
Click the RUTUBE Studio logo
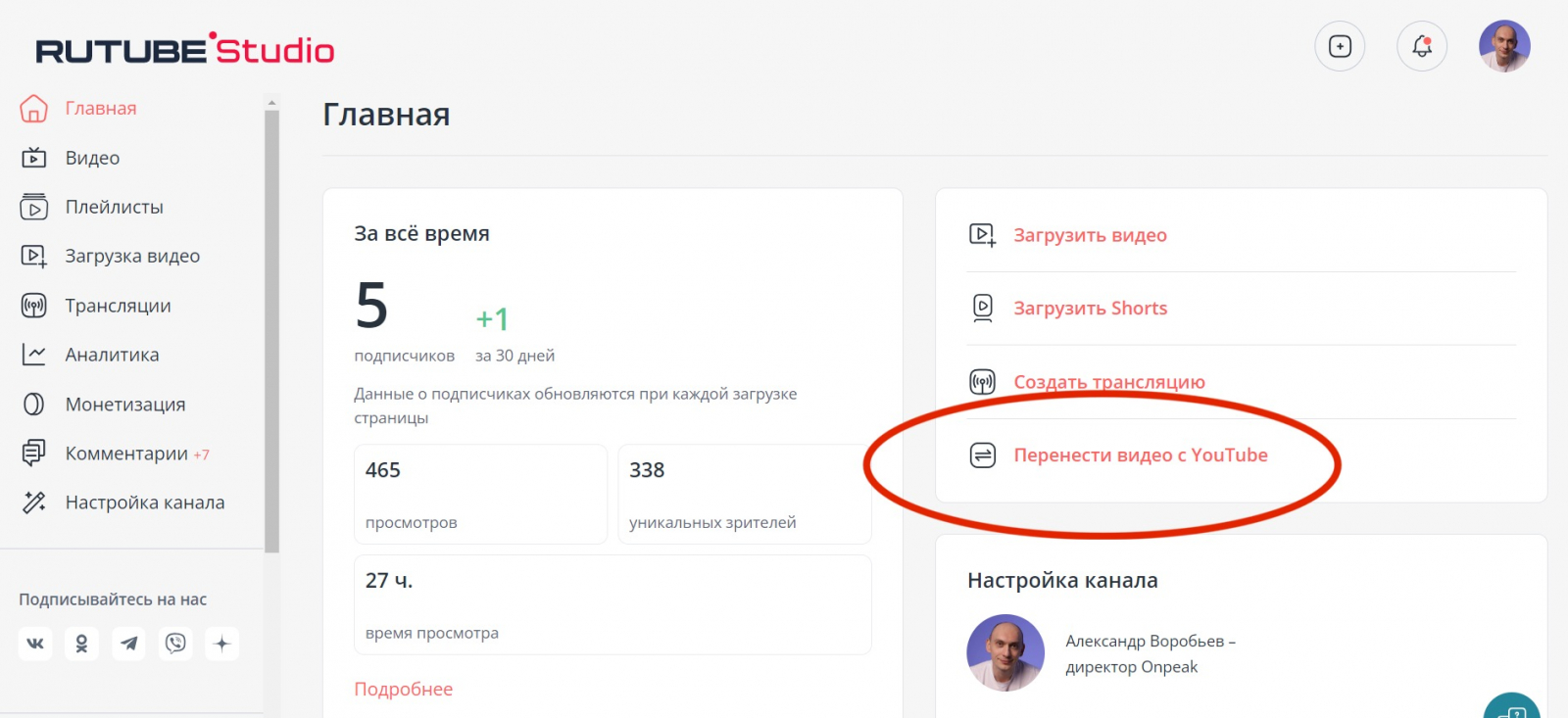[185, 49]
